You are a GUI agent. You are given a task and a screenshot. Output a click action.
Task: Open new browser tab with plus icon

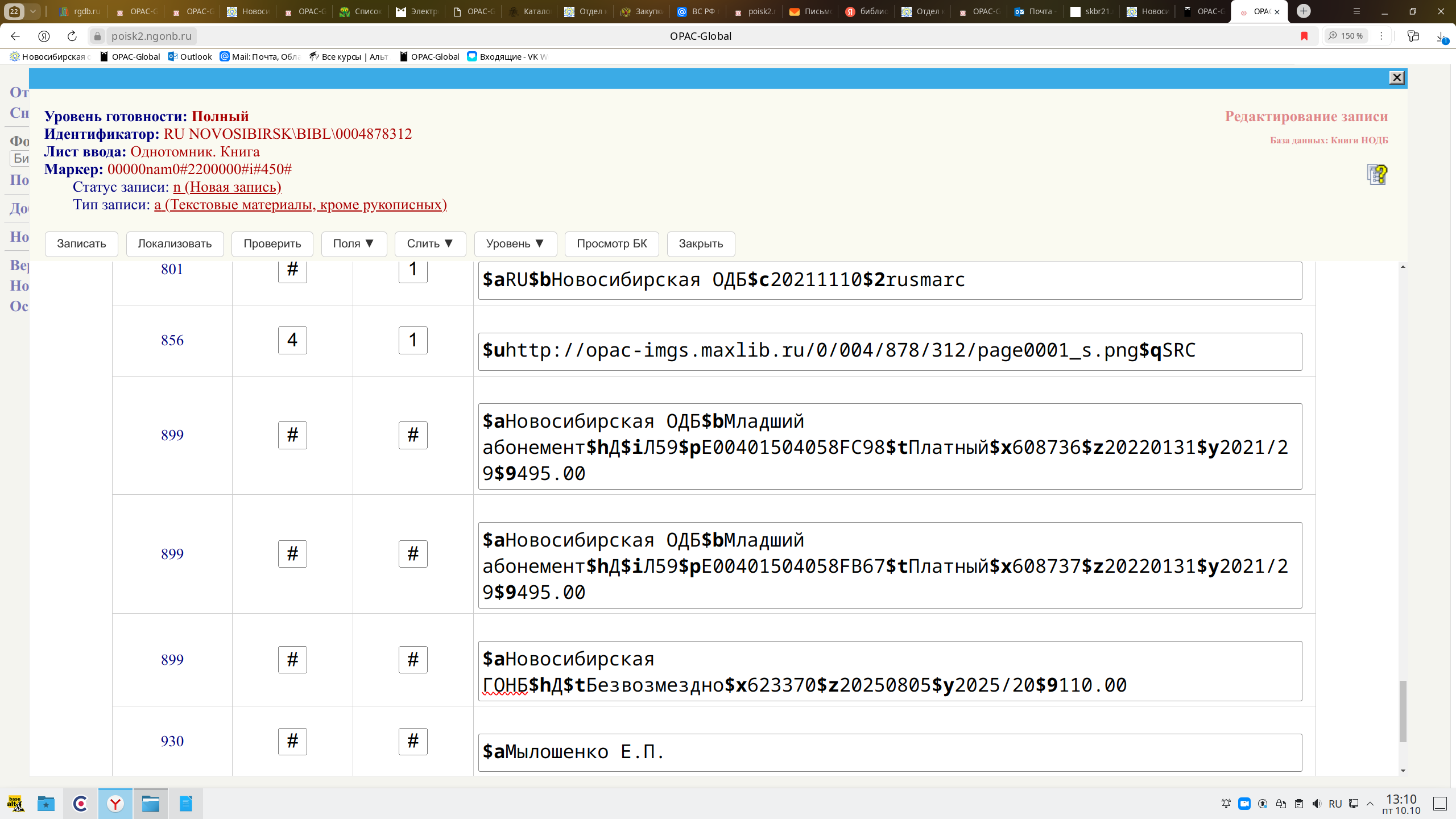tap(1304, 11)
